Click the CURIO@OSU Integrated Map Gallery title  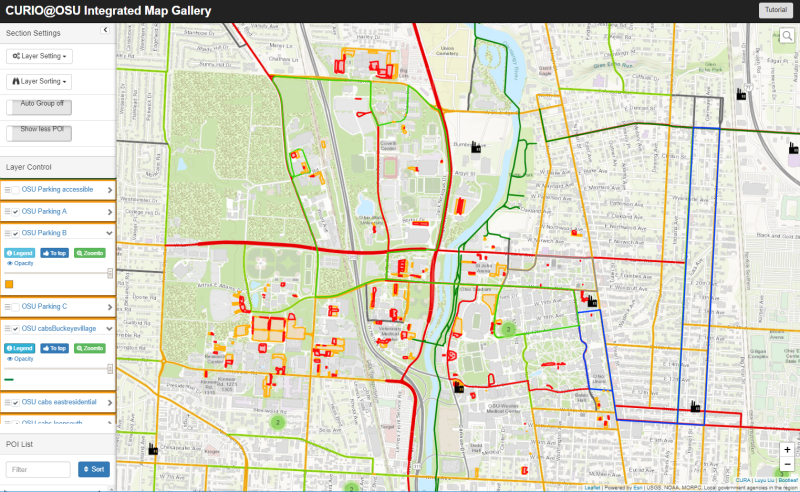pyautogui.click(x=108, y=11)
